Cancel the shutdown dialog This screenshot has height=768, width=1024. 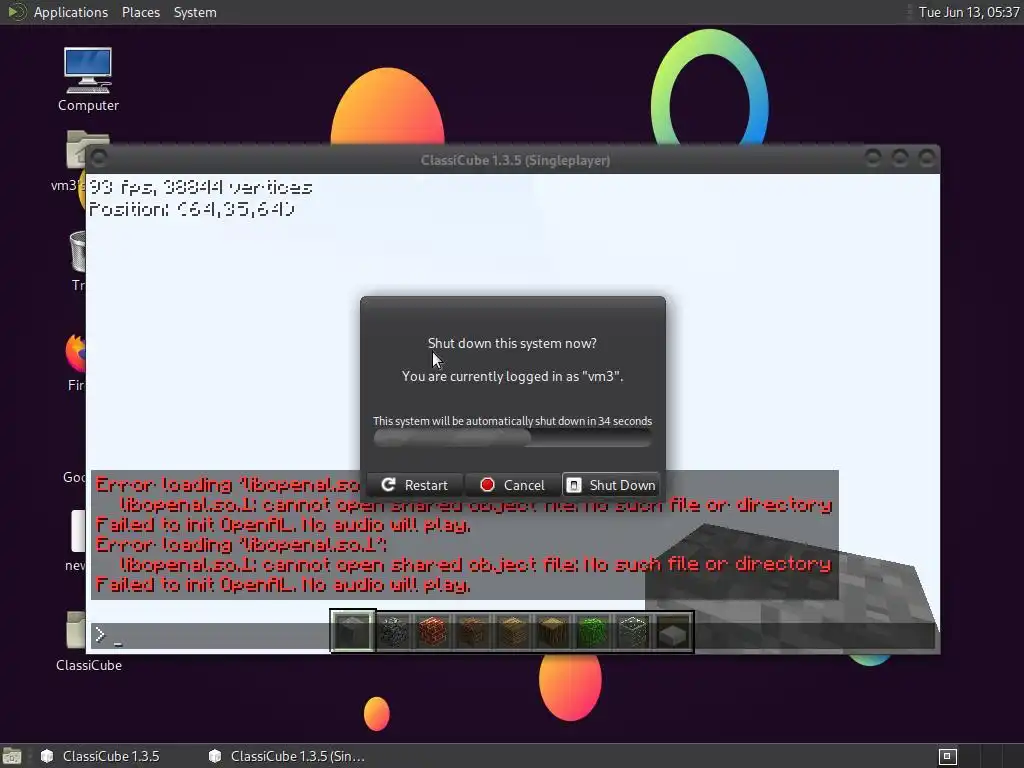point(513,485)
